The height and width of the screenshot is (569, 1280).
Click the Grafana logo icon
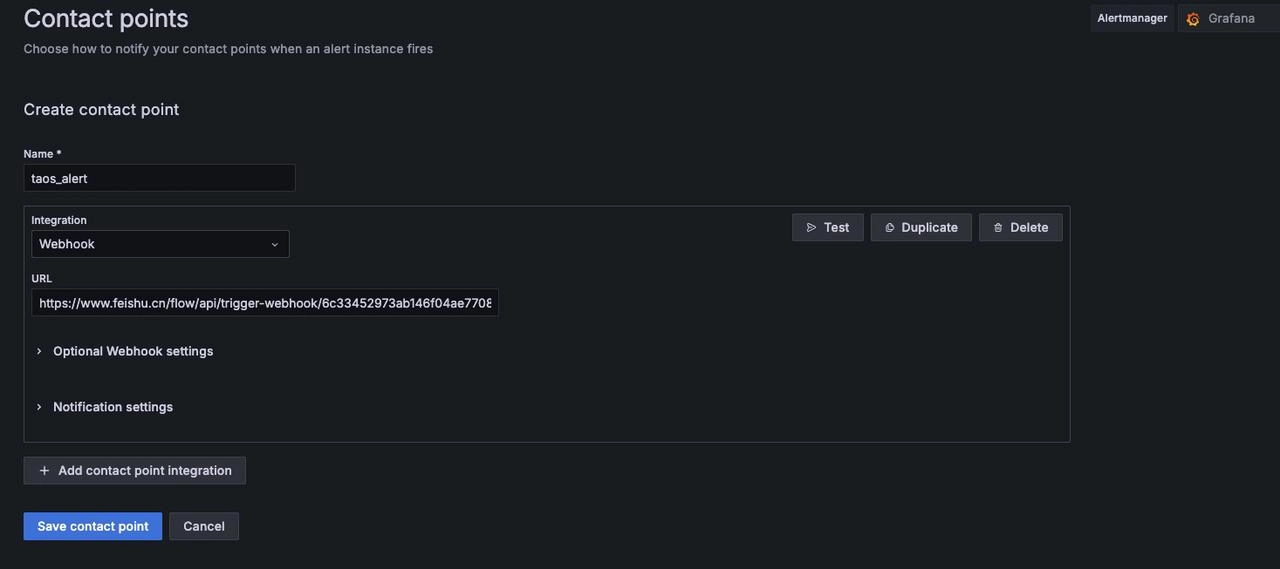pos(1192,19)
